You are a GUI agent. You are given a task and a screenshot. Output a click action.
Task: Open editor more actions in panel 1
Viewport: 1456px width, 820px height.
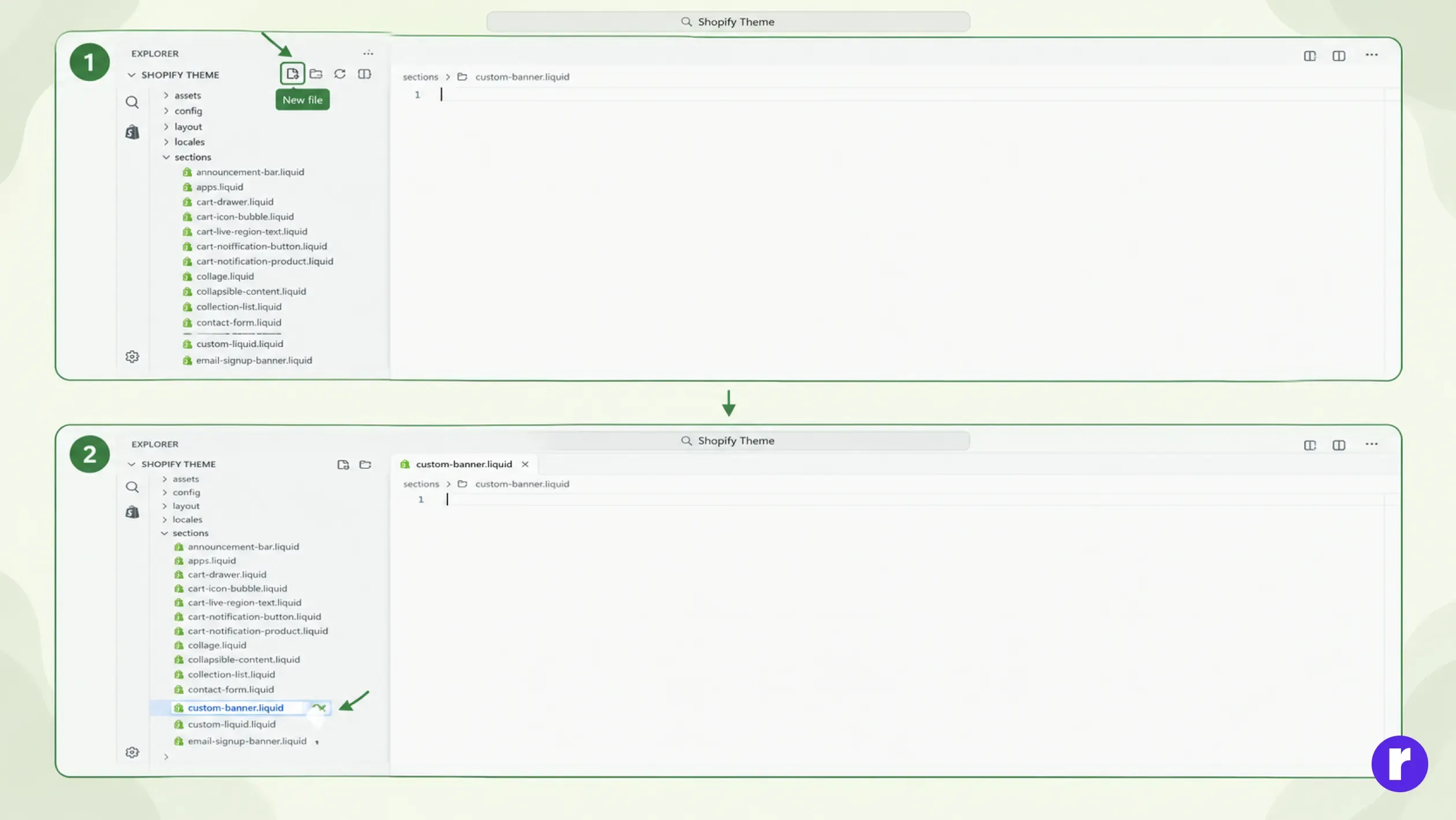tap(1372, 55)
